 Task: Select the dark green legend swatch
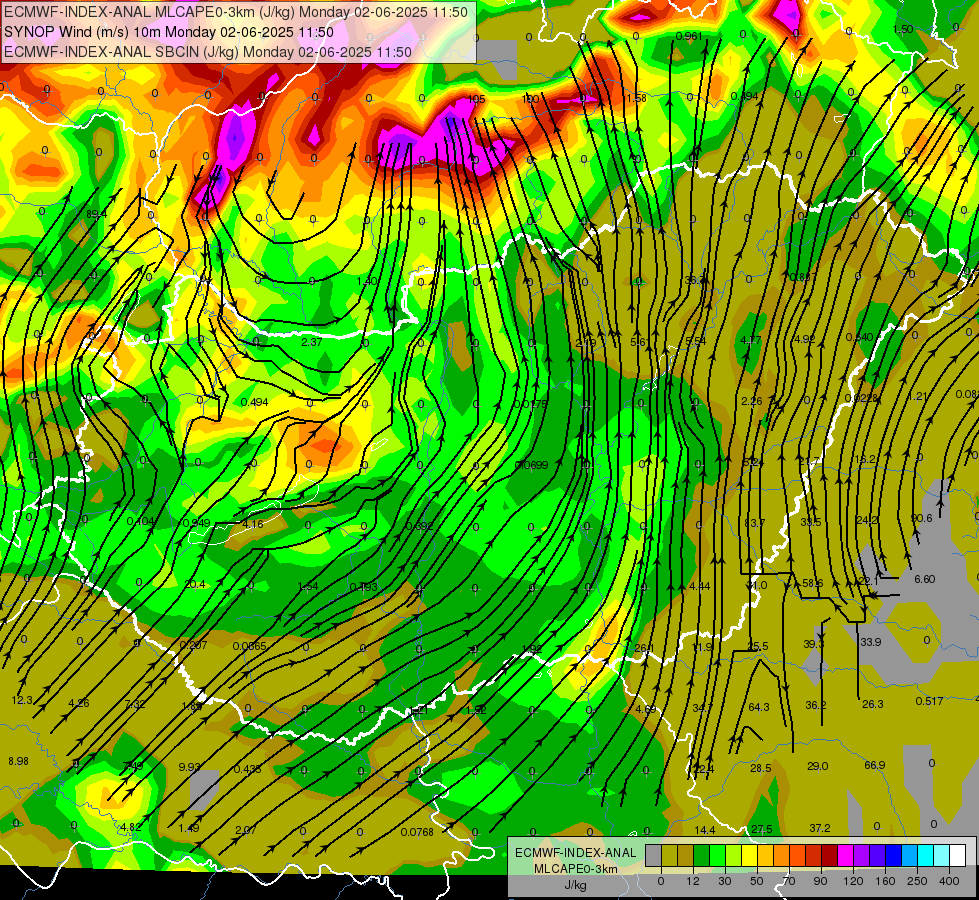coord(701,855)
